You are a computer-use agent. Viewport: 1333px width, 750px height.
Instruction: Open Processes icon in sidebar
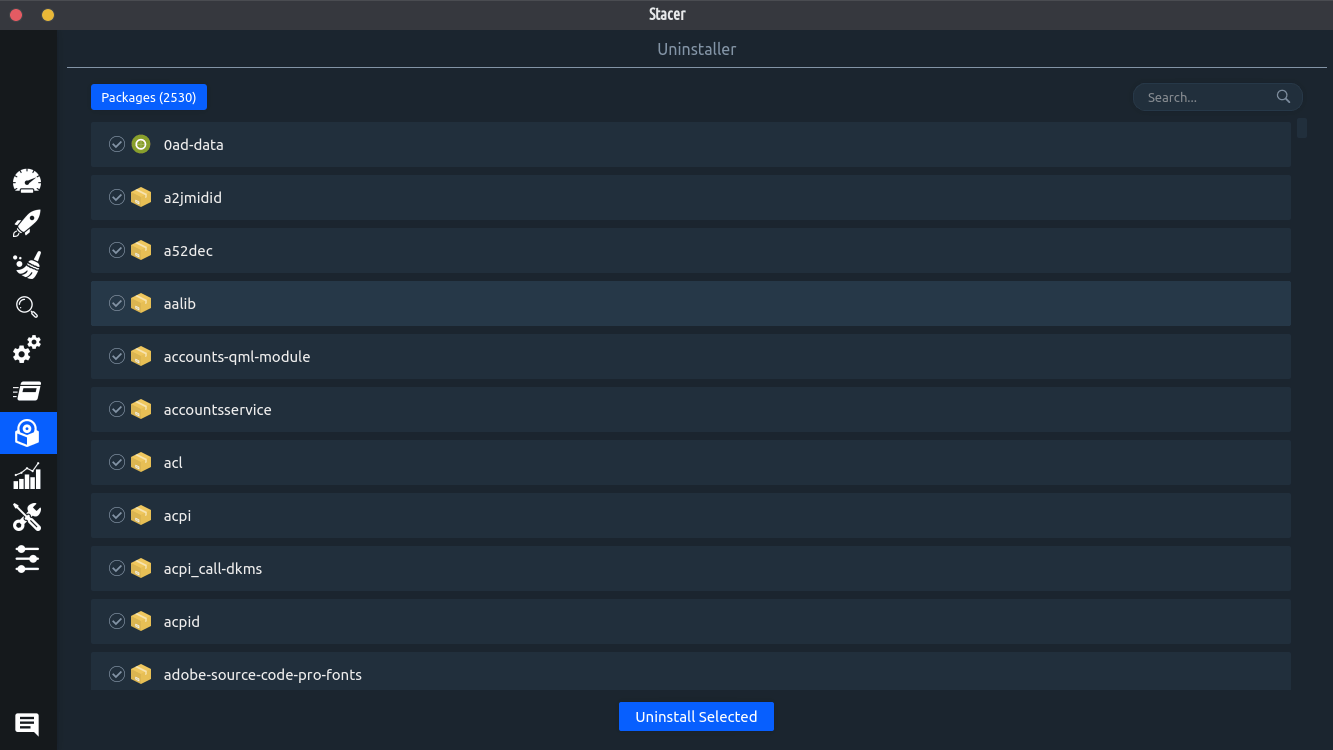coord(27,391)
